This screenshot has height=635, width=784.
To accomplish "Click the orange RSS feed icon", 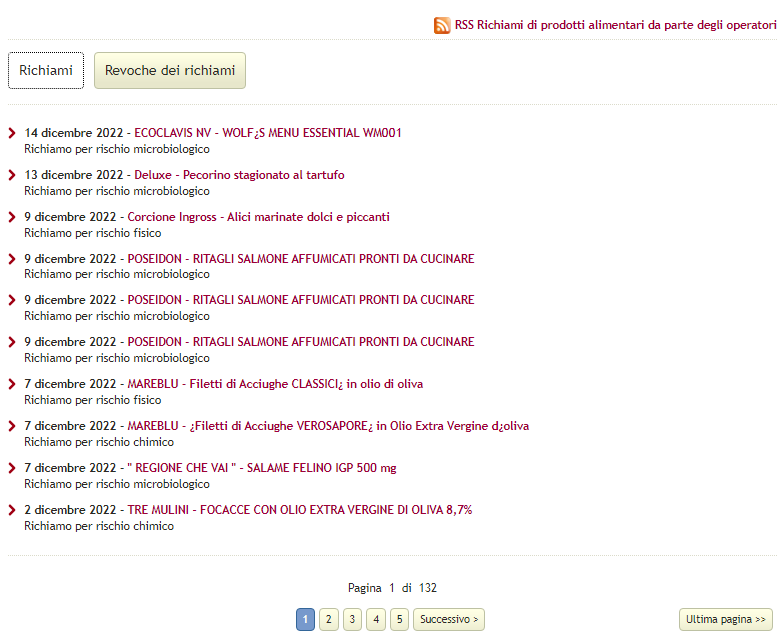I will pos(442,25).
